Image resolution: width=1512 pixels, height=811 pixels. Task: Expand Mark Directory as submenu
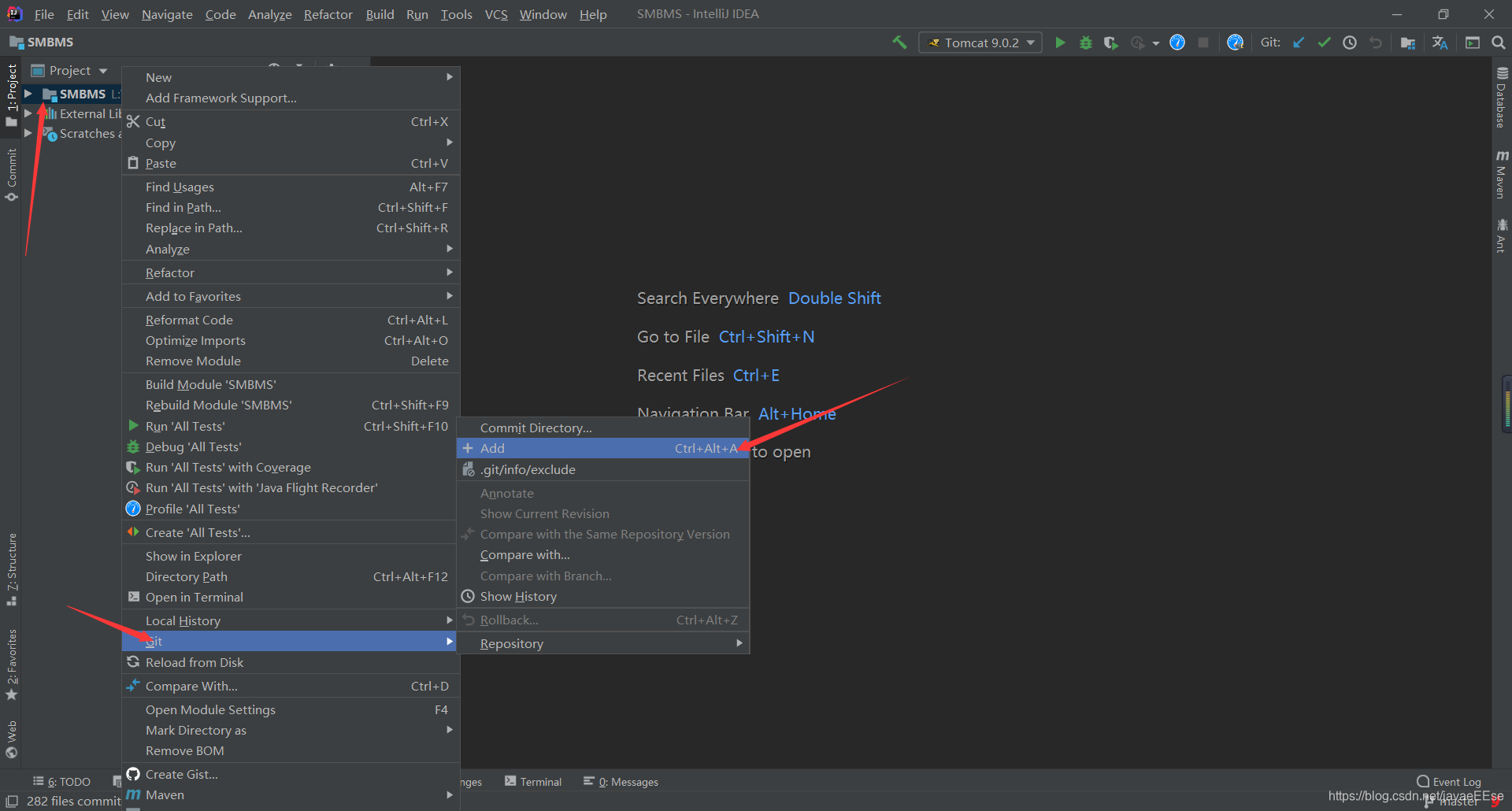tap(291, 730)
